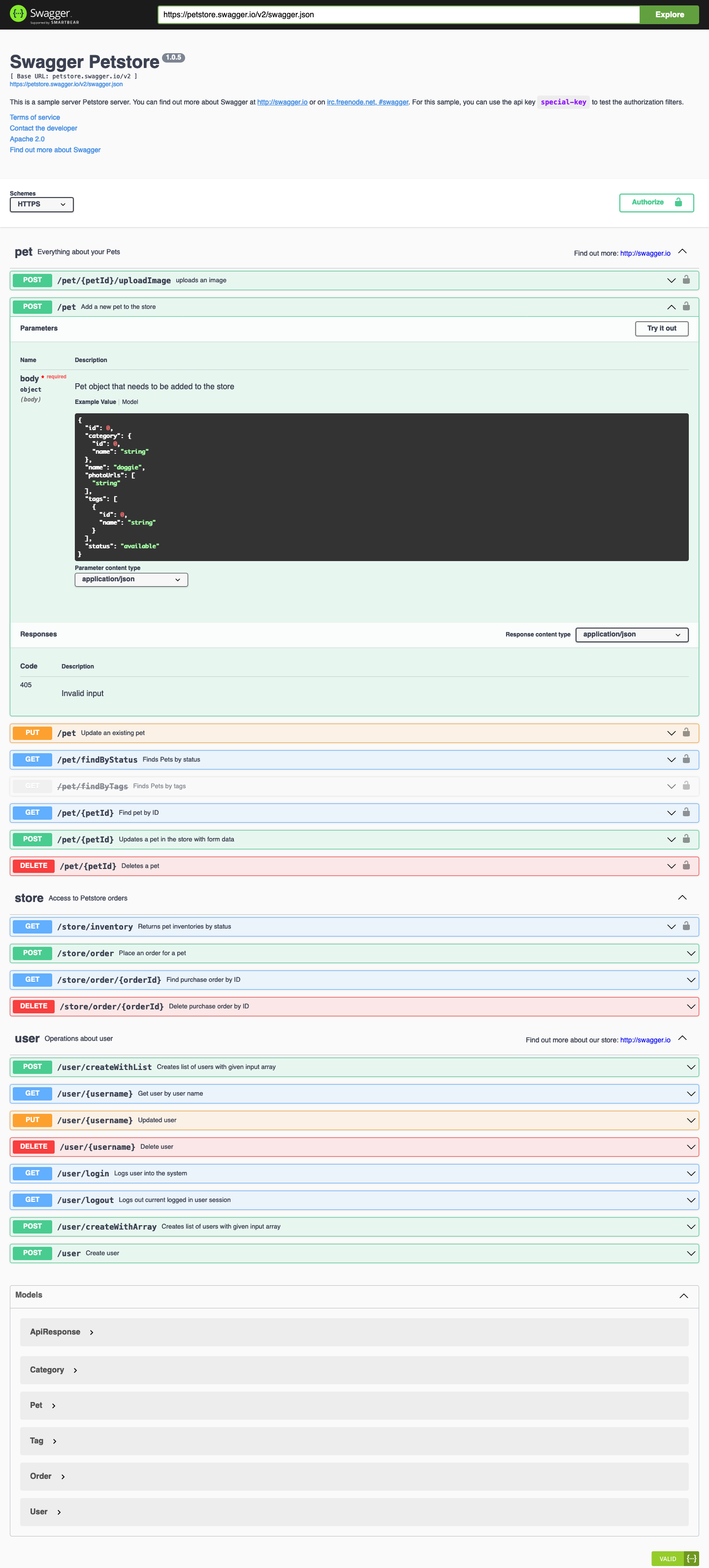Viewport: 709px width, 1568px height.
Task: Expand the Tag model
Action: point(43,1441)
